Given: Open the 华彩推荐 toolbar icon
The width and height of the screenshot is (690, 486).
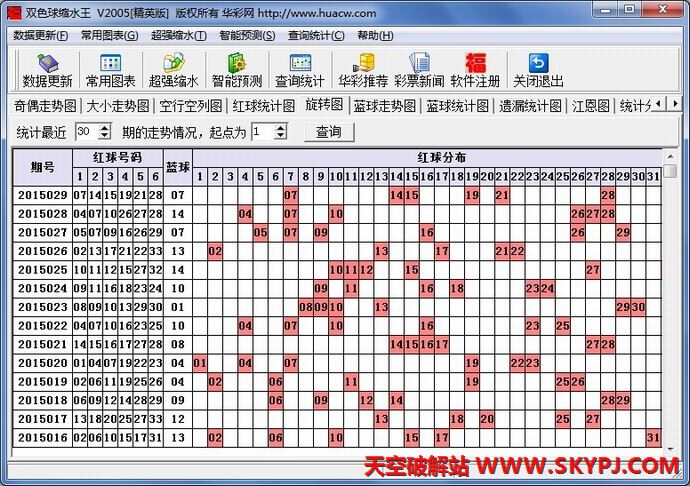Looking at the screenshot, I should [x=363, y=70].
